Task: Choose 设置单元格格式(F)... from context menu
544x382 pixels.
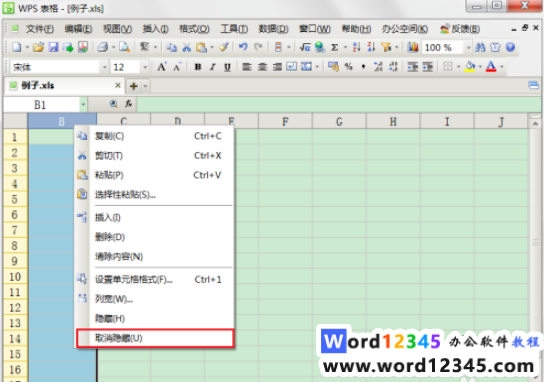Action: 155,279
